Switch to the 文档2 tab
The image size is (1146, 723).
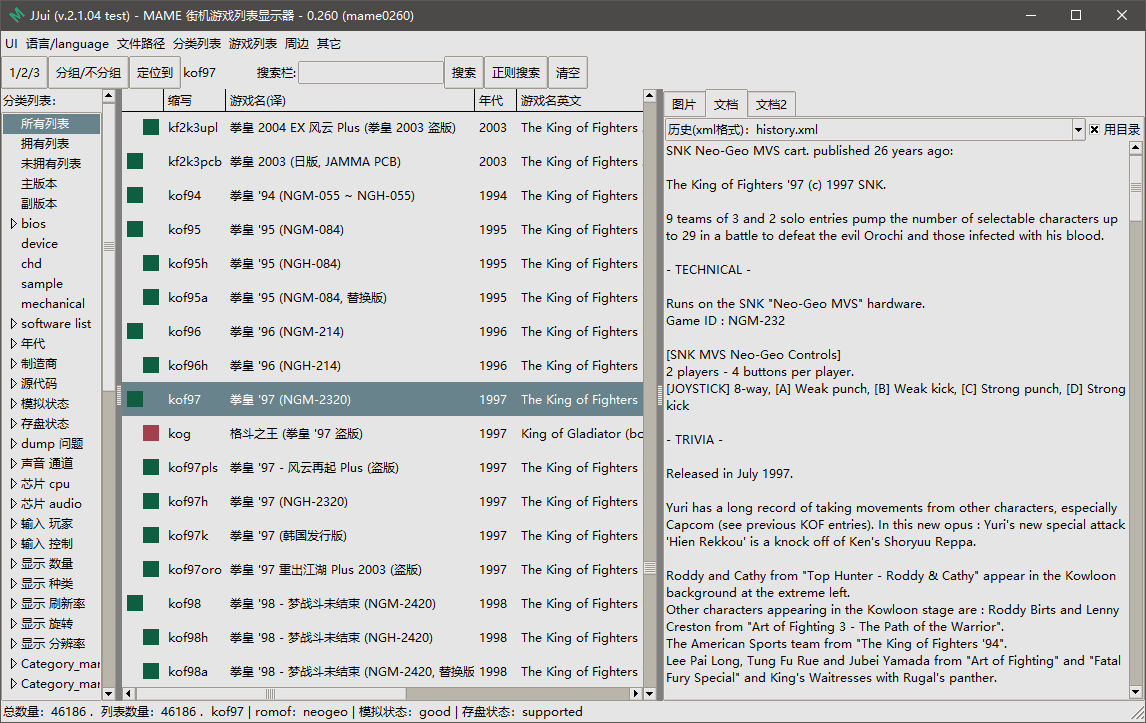(771, 105)
